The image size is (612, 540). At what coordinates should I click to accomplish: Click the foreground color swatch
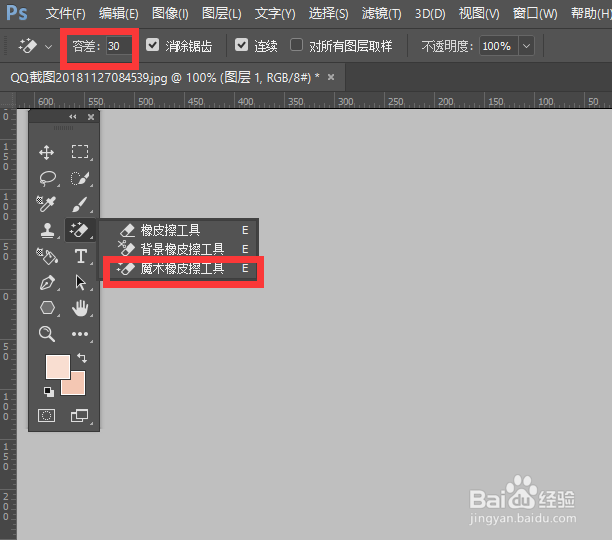[x=58, y=366]
